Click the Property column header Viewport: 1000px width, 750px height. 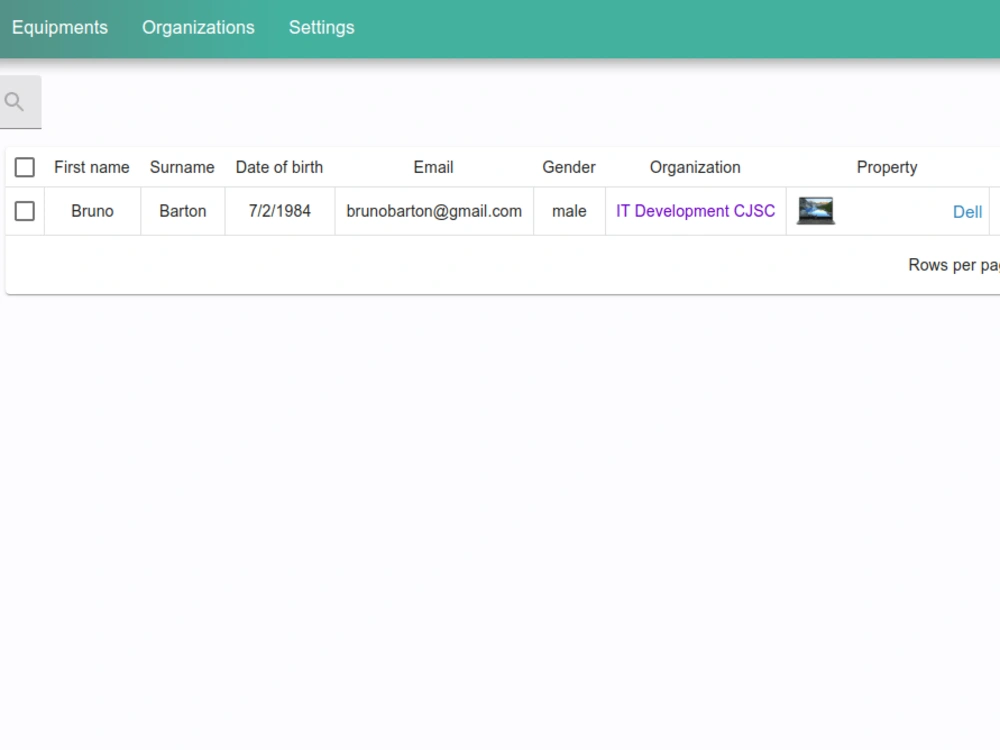point(887,167)
